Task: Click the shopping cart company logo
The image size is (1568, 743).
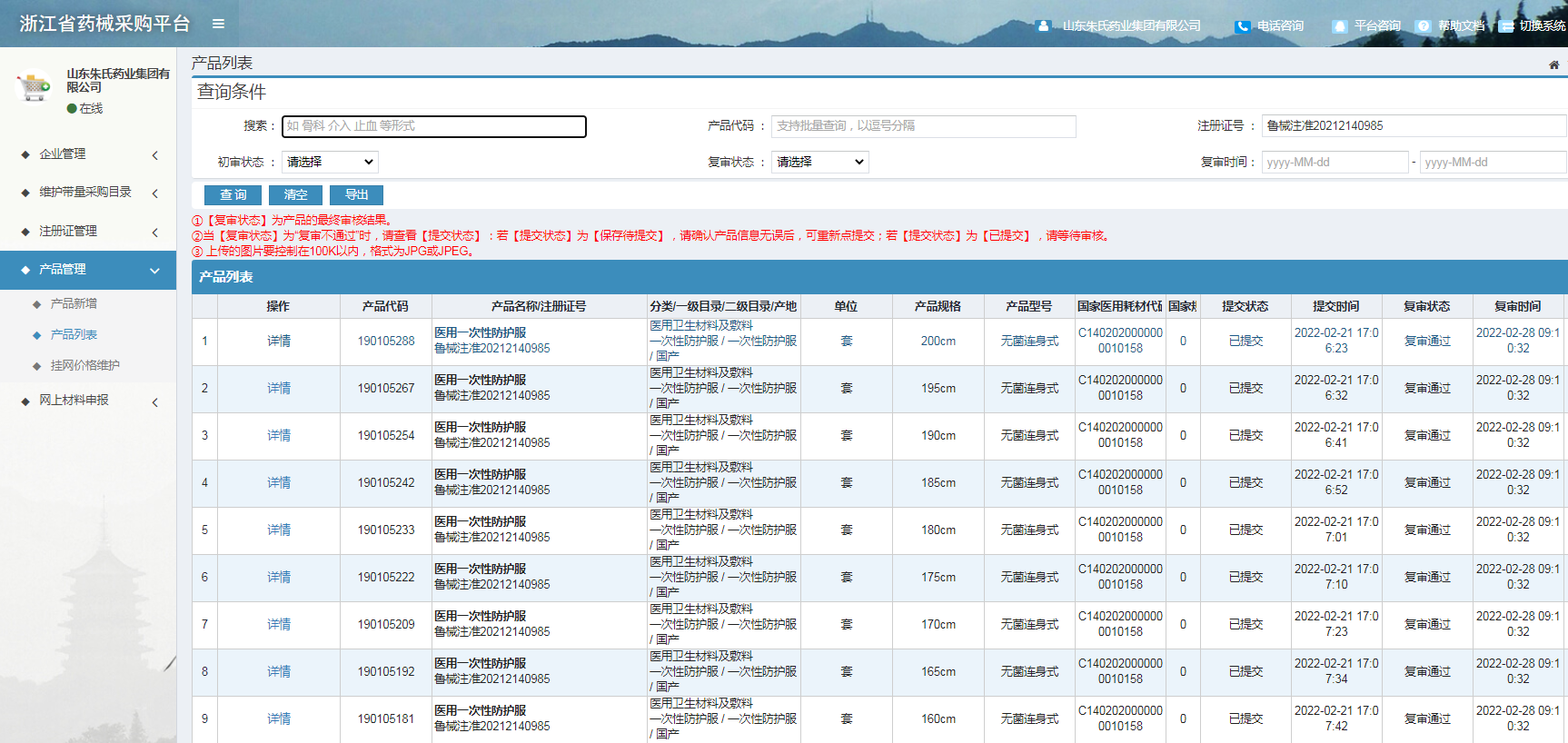Action: coord(35,87)
